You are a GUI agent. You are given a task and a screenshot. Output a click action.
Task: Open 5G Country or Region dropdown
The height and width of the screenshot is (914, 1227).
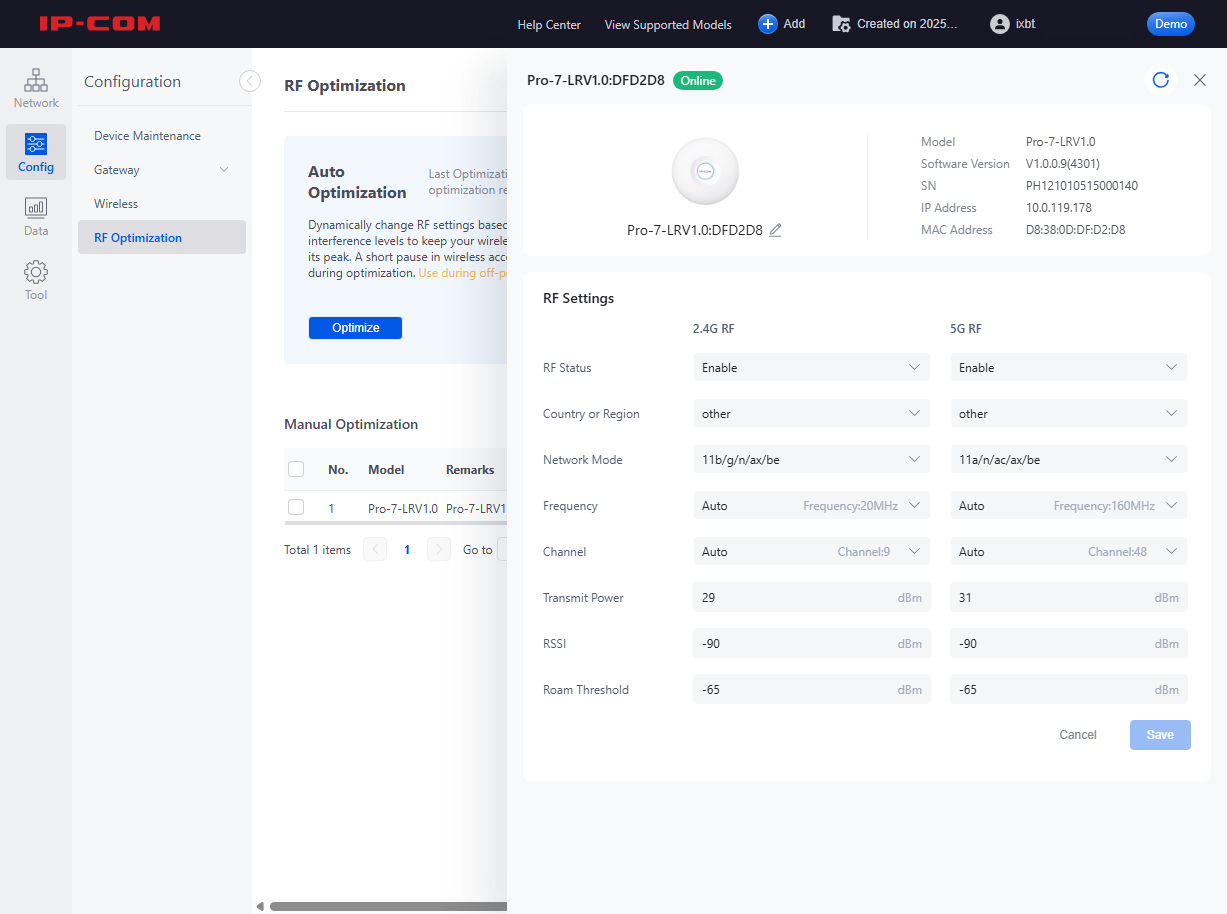click(1069, 414)
